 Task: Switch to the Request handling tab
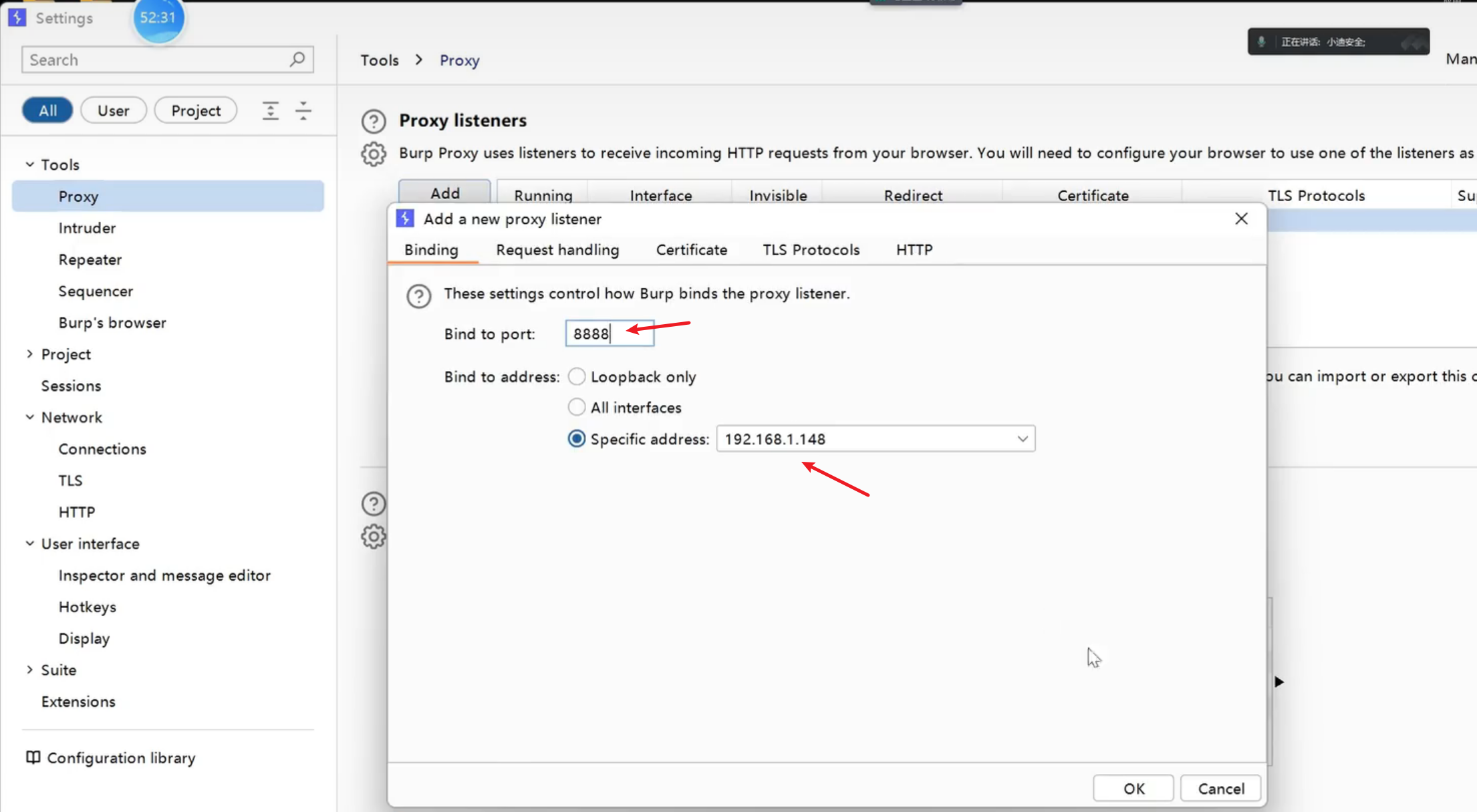[557, 250]
